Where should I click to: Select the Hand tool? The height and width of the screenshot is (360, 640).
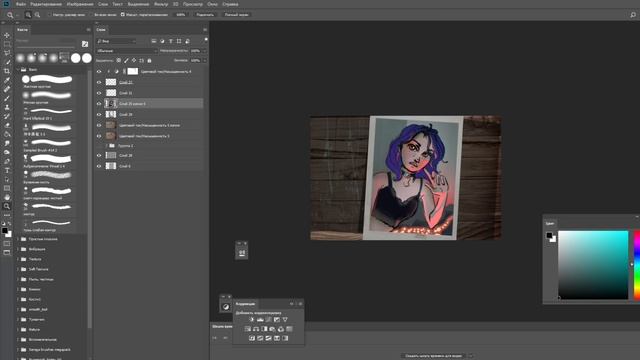7,197
